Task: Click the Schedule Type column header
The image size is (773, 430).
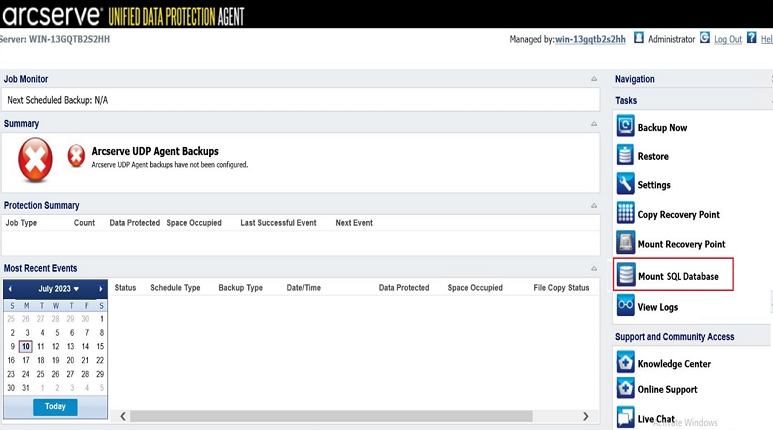Action: [175, 288]
